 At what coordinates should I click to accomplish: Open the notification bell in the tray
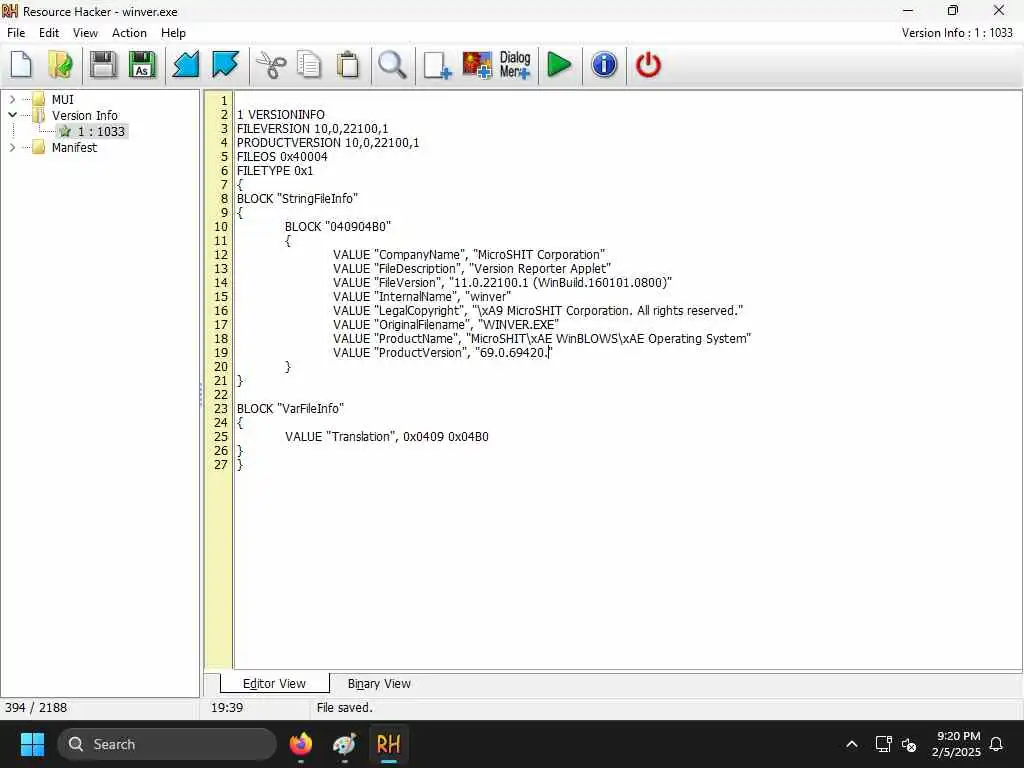[x=996, y=744]
